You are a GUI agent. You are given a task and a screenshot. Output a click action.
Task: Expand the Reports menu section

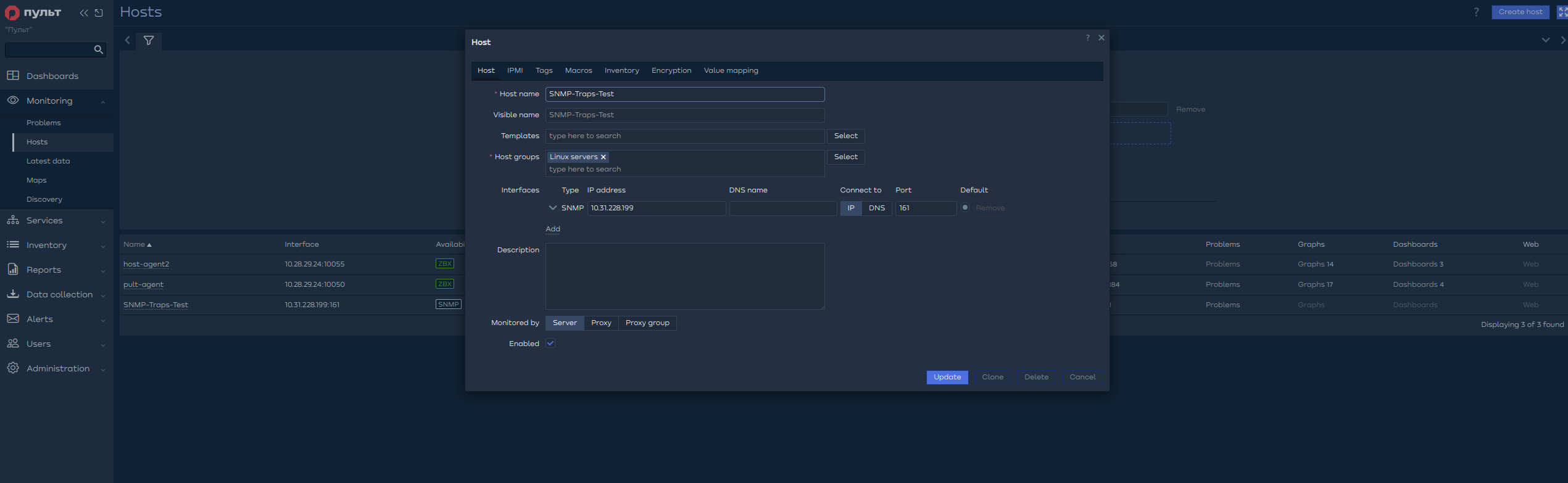pyautogui.click(x=103, y=271)
